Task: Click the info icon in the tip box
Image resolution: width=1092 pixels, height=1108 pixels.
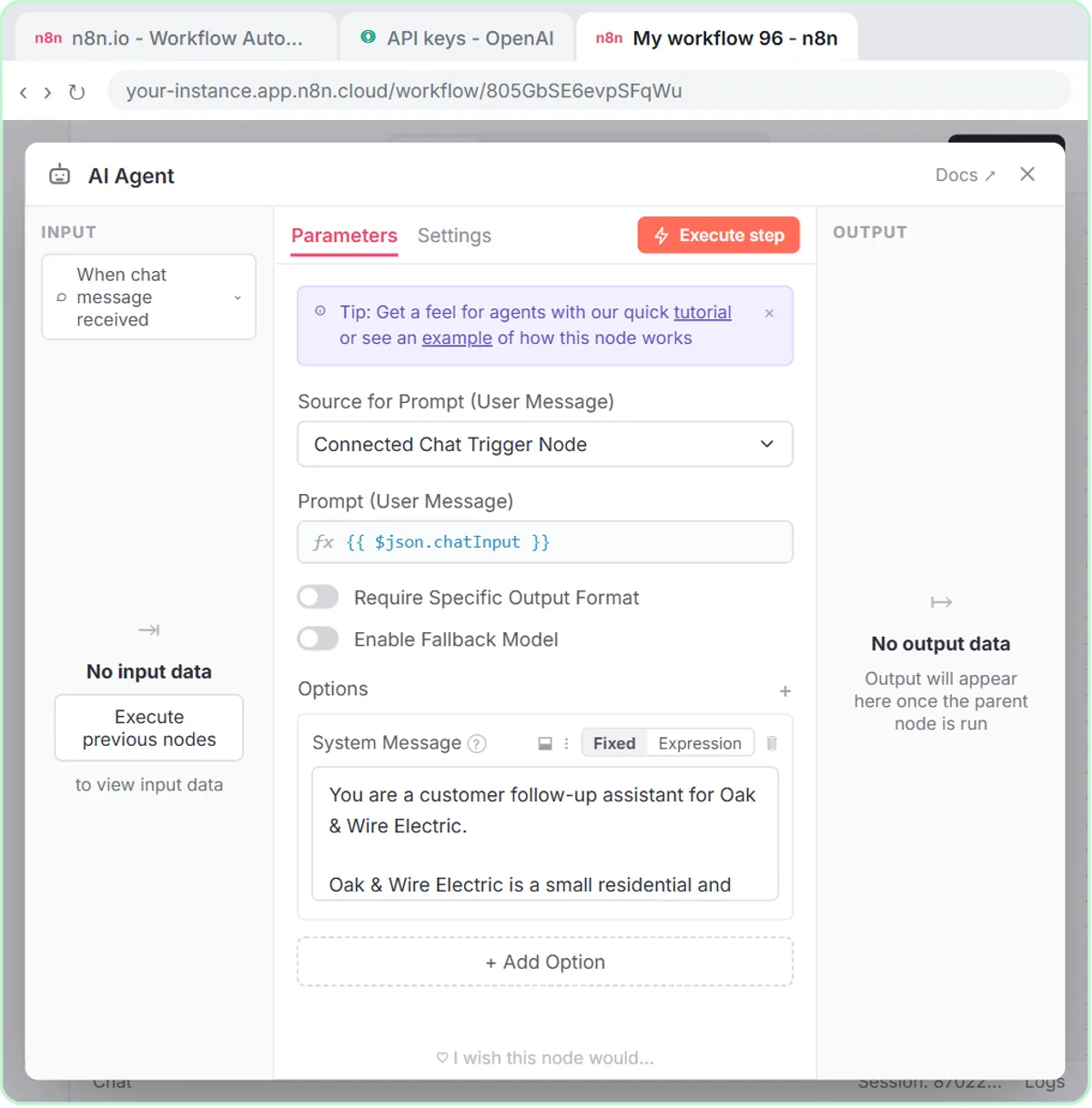Action: [x=320, y=311]
